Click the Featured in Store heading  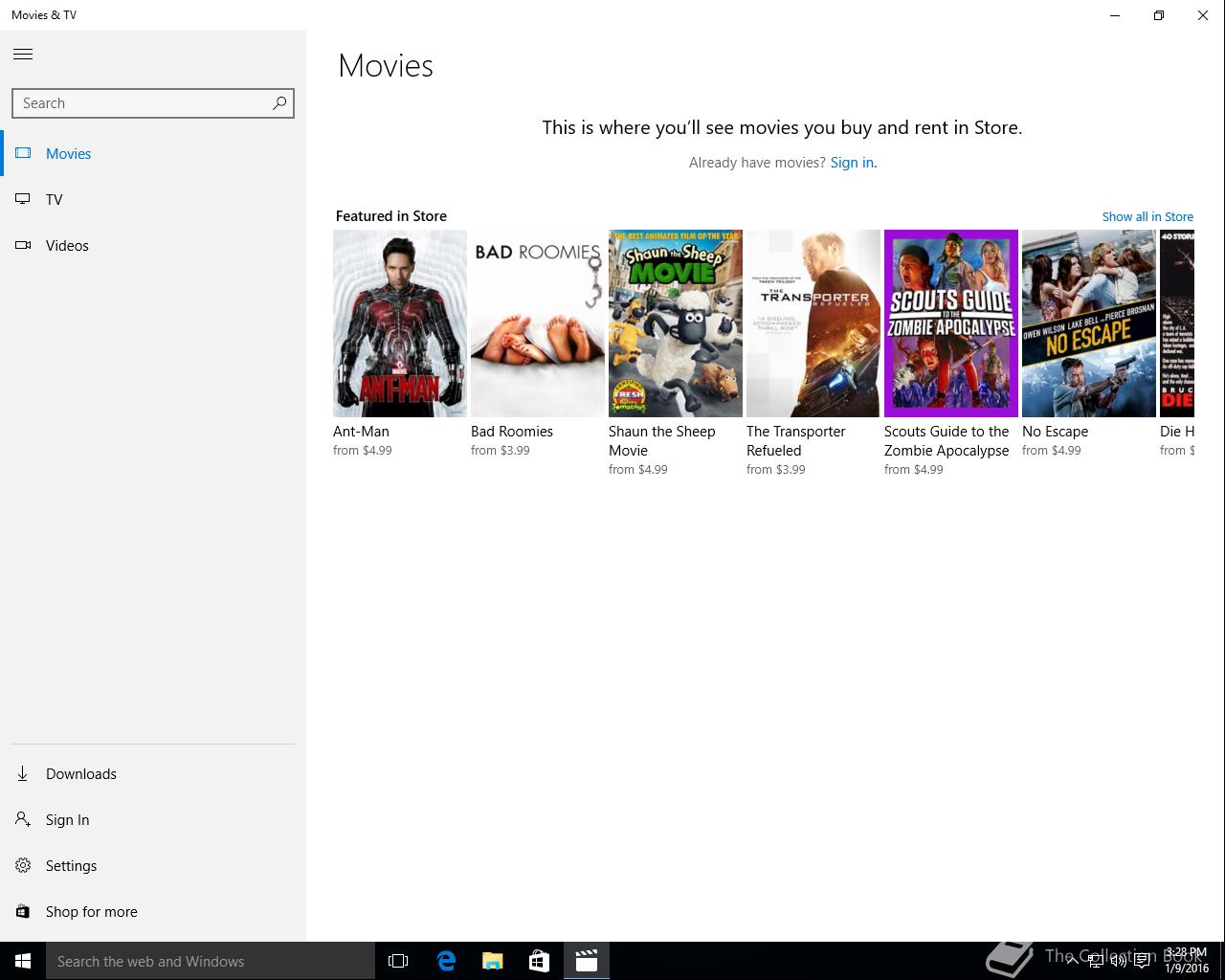pyautogui.click(x=391, y=216)
